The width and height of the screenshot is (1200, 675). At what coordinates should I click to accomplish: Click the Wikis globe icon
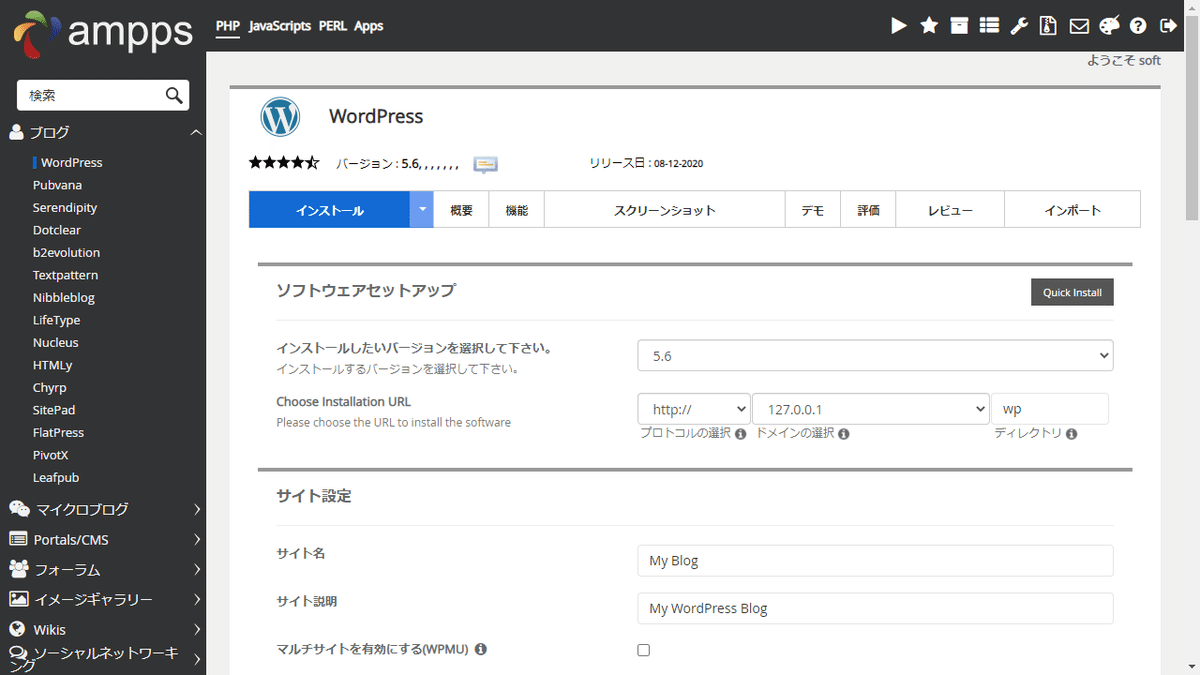coord(17,629)
